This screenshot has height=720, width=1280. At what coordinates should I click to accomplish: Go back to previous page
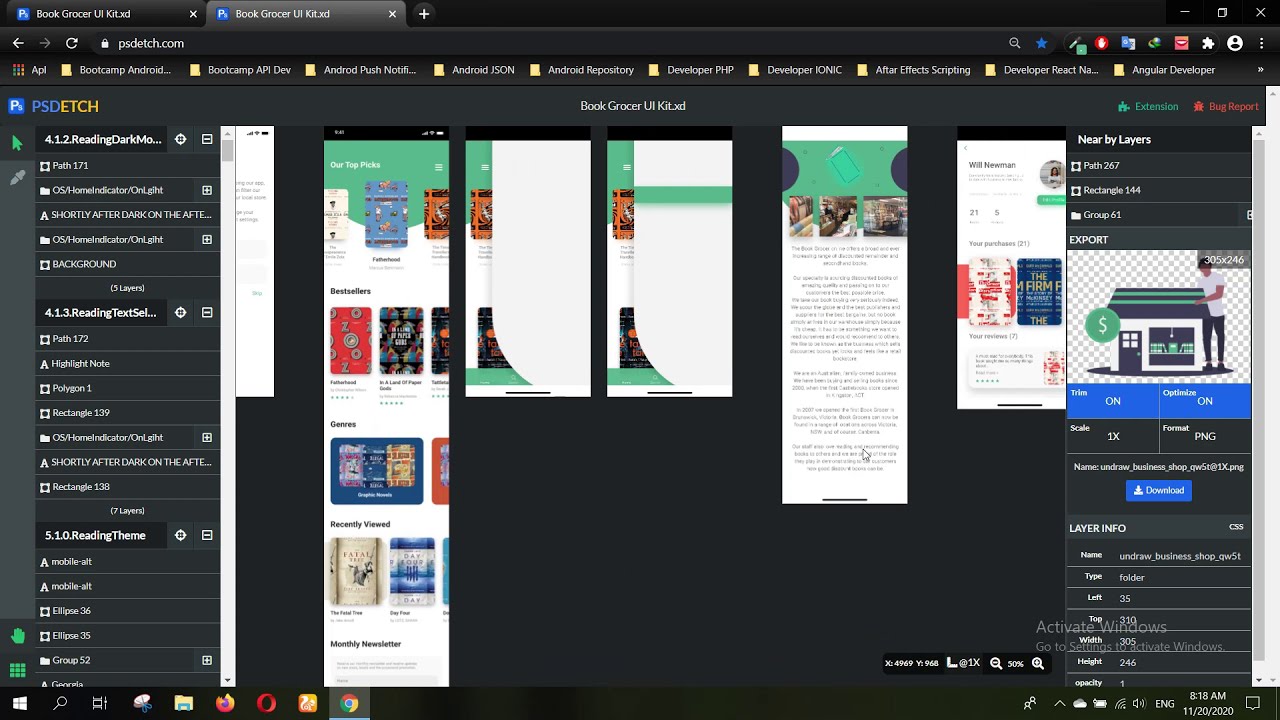(18, 43)
